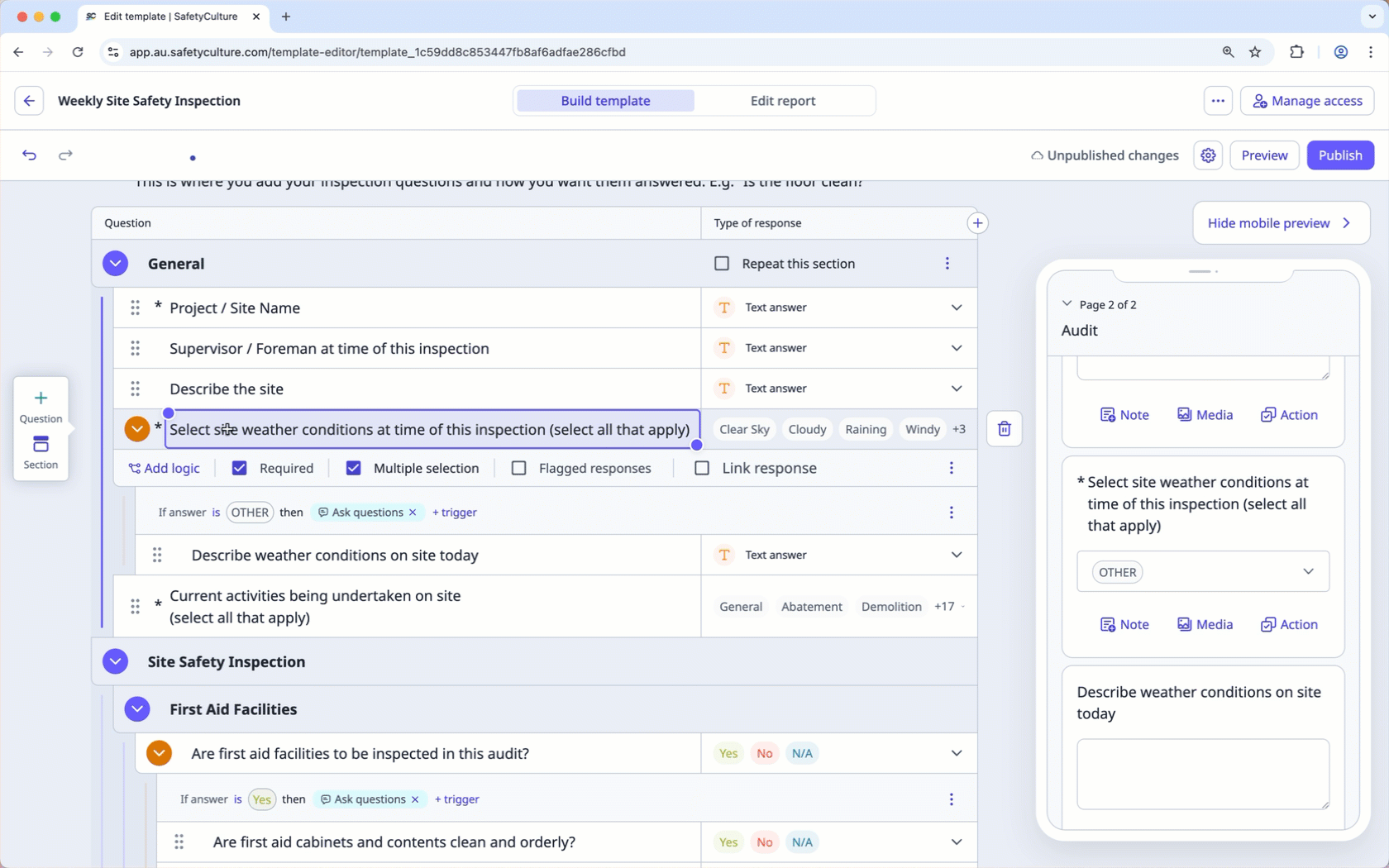This screenshot has height=868, width=1389.
Task: Click the plus icon next to Type of response
Action: pyautogui.click(x=977, y=223)
